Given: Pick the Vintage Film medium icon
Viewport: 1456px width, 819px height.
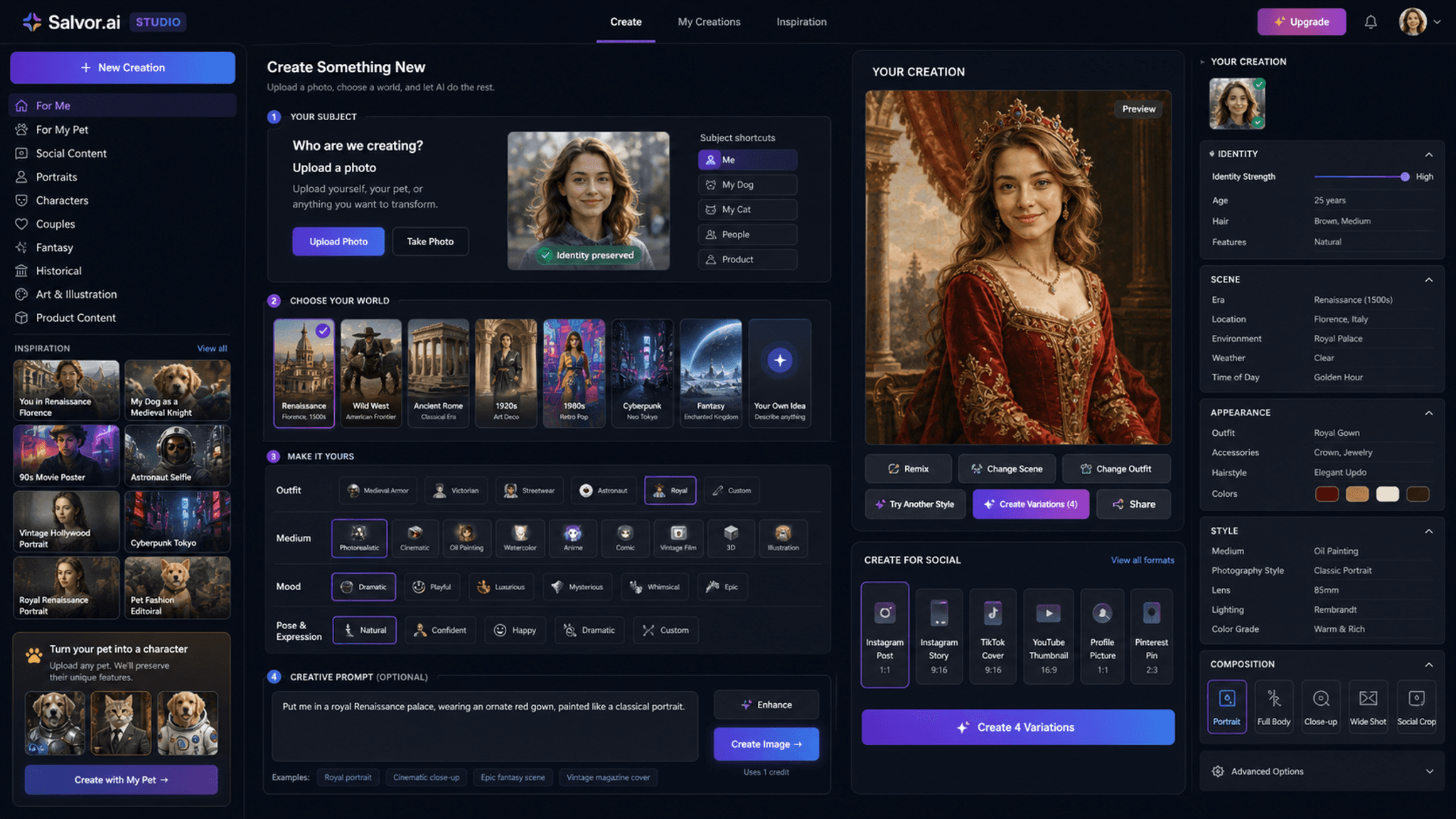Looking at the screenshot, I should pos(678,532).
